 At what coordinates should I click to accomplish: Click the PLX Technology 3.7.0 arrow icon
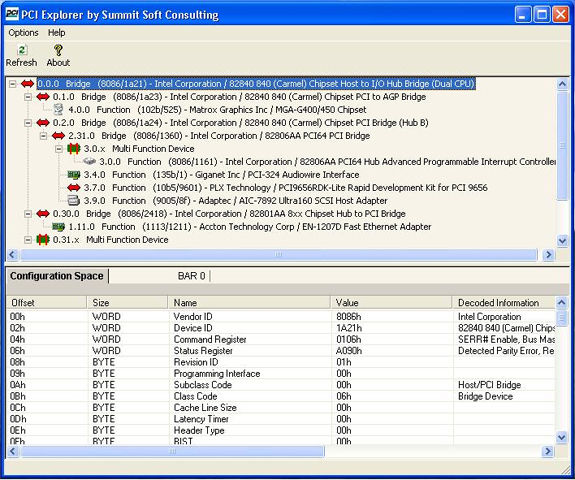(x=74, y=188)
